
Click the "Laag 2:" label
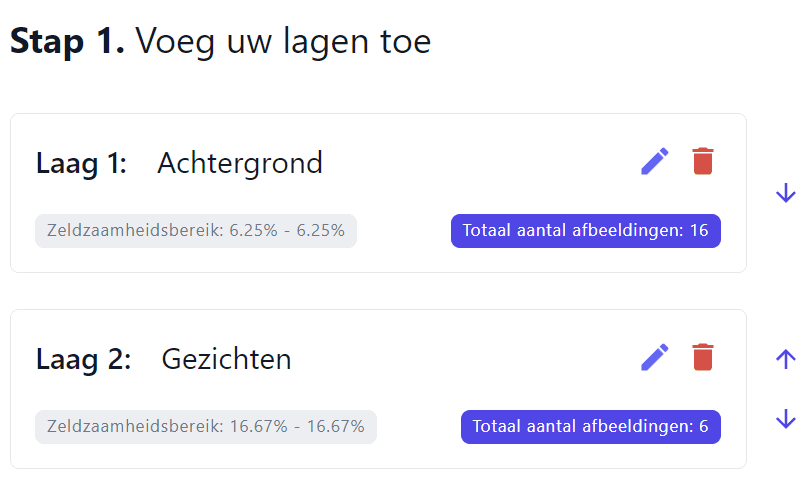click(x=83, y=360)
